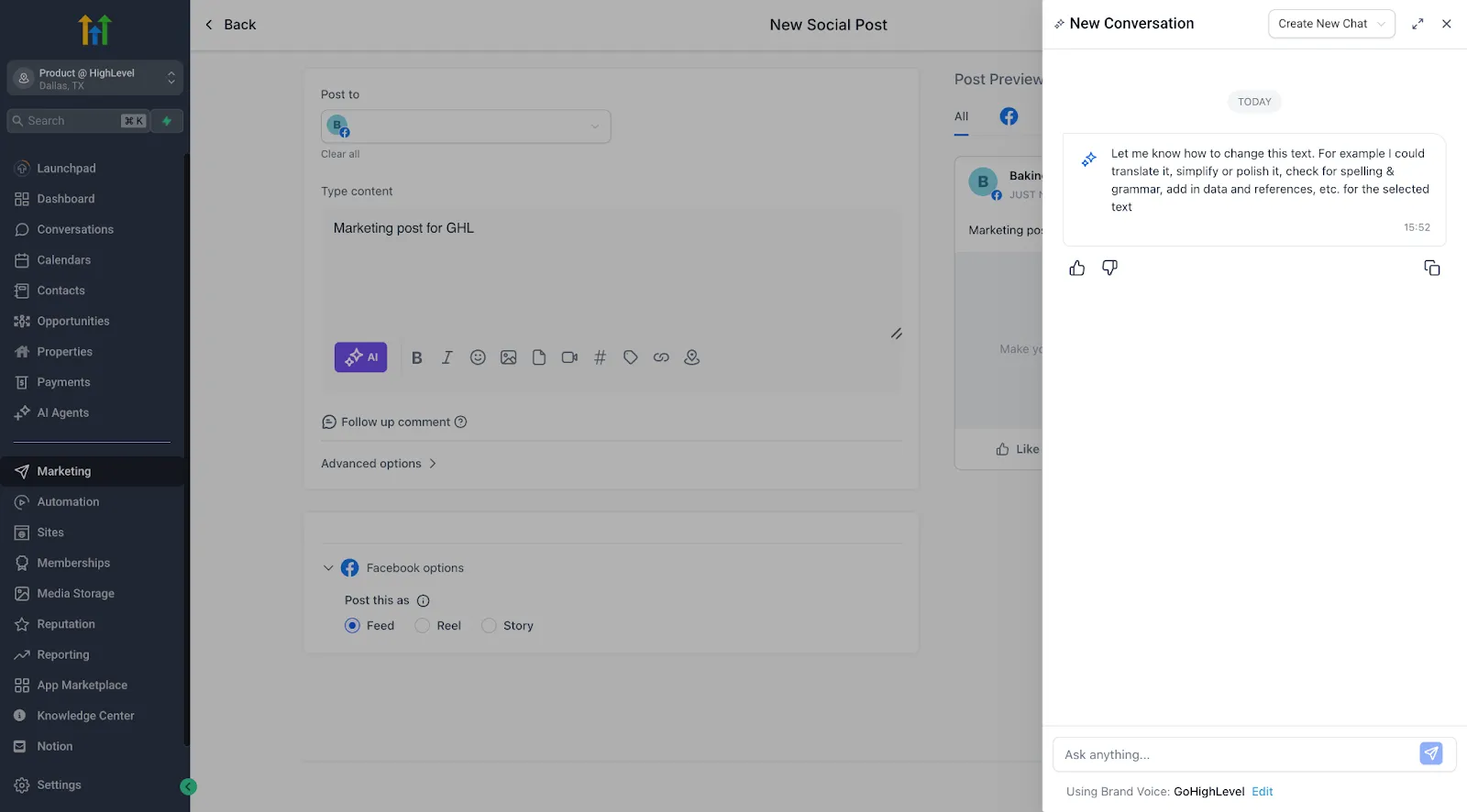Toggle bold formatting in post editor
Image resolution: width=1467 pixels, height=812 pixels.
pos(416,357)
